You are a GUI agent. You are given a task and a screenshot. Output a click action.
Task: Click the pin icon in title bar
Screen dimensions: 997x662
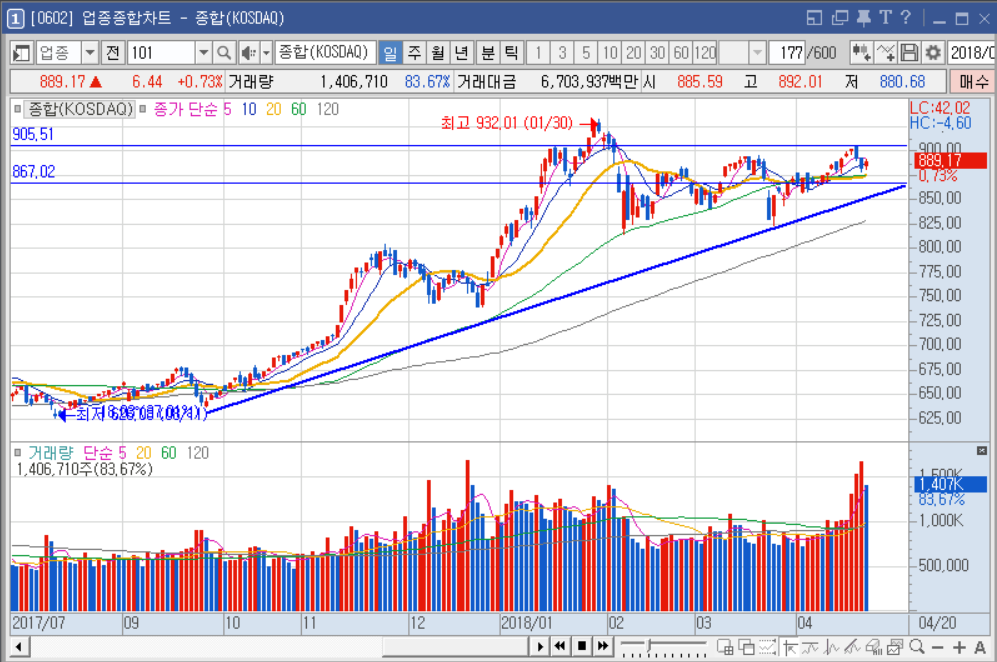[864, 17]
